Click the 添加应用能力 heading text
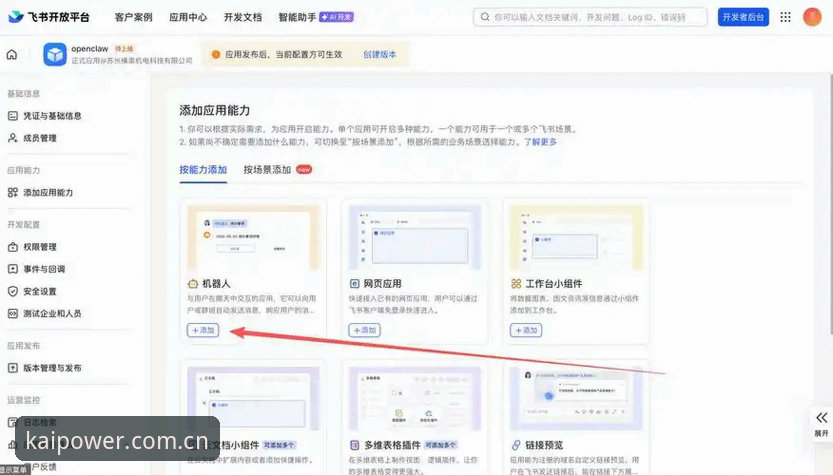 tap(215, 111)
